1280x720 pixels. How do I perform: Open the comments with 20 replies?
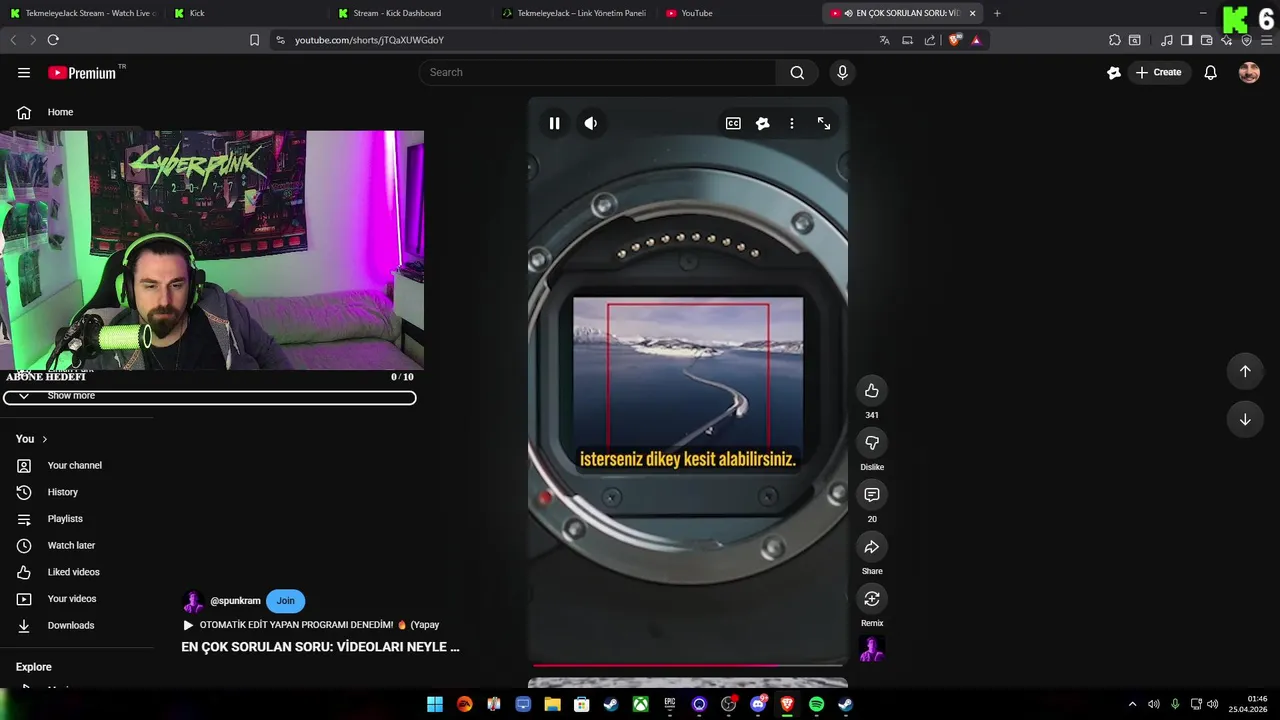872,494
